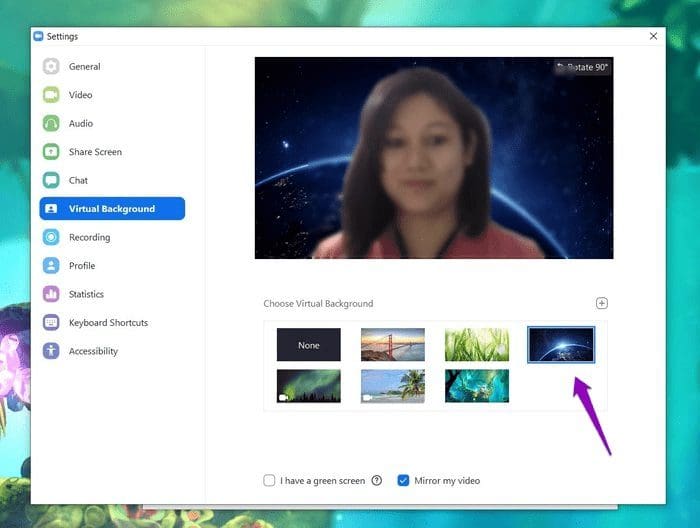Go to the Share Screen tab
This screenshot has height=528, width=700.
point(112,152)
